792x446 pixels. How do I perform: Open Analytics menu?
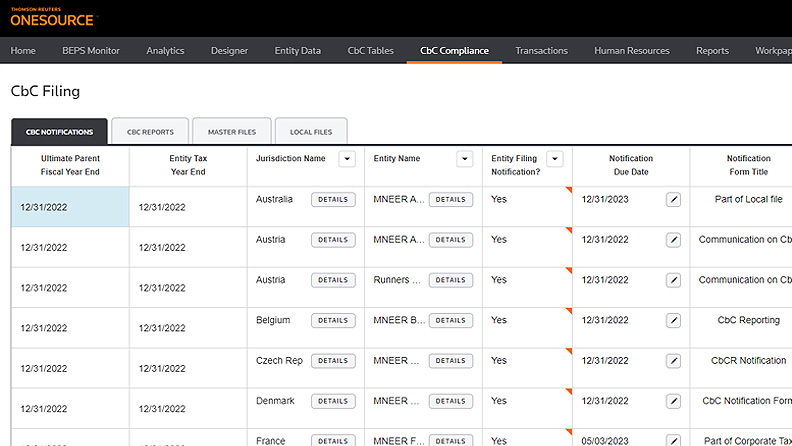(165, 51)
